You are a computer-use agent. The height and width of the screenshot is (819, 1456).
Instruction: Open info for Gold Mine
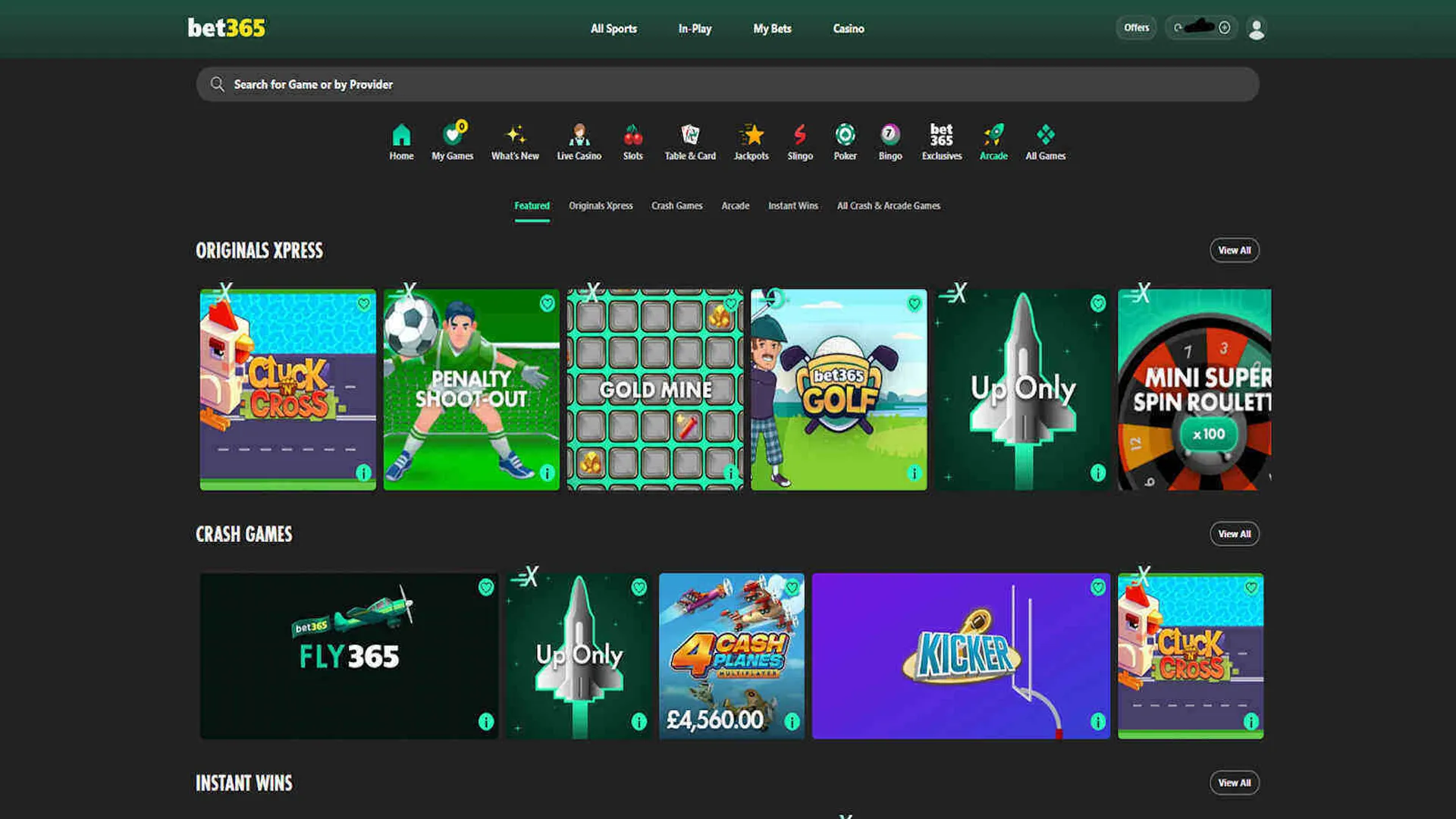(730, 474)
